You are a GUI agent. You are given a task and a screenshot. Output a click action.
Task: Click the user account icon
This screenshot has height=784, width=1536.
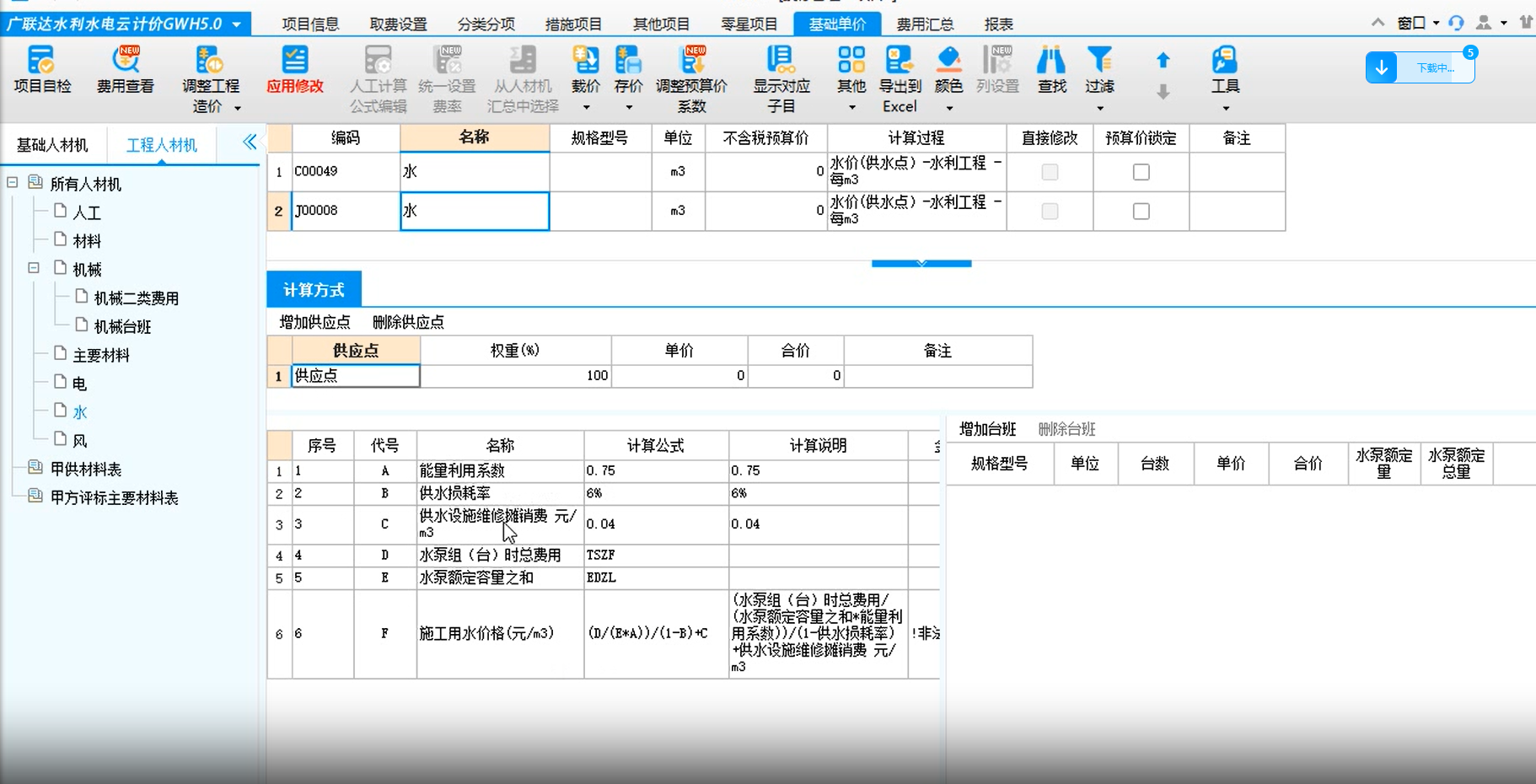1484,23
